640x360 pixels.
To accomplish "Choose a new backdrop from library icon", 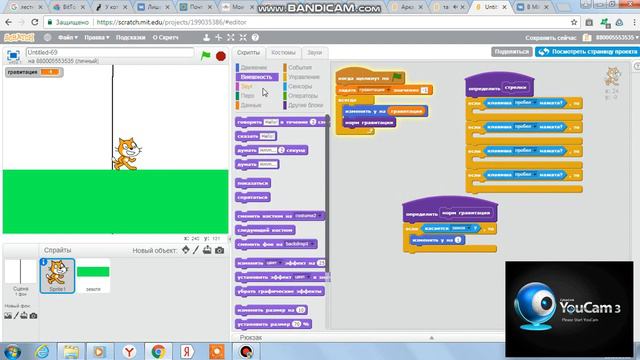I will [8, 316].
